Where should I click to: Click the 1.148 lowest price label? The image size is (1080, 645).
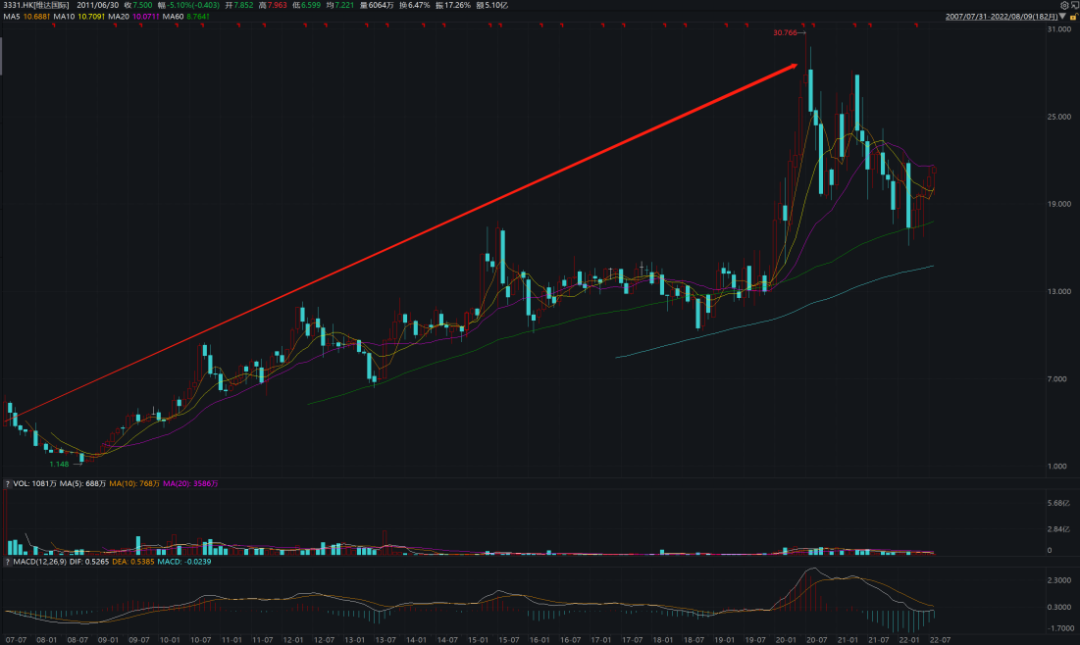(x=62, y=463)
